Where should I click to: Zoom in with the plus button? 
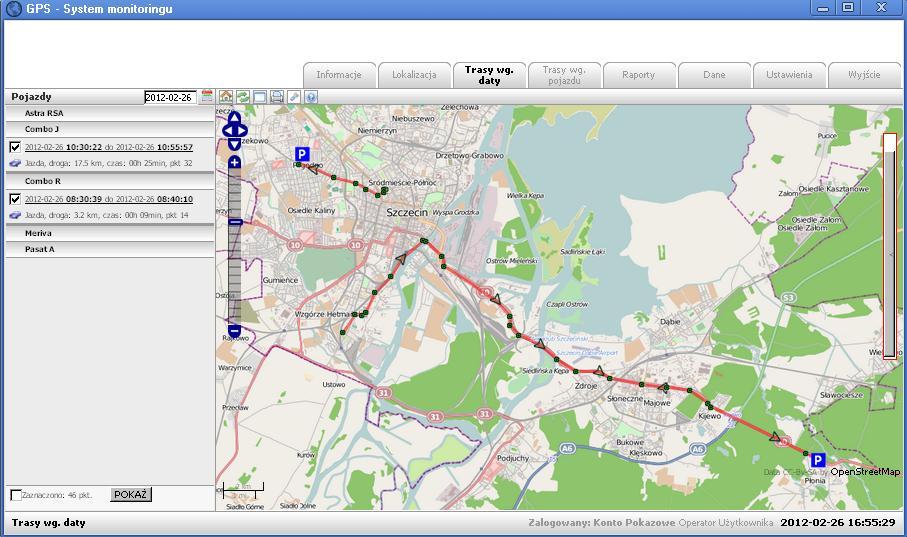[x=234, y=162]
